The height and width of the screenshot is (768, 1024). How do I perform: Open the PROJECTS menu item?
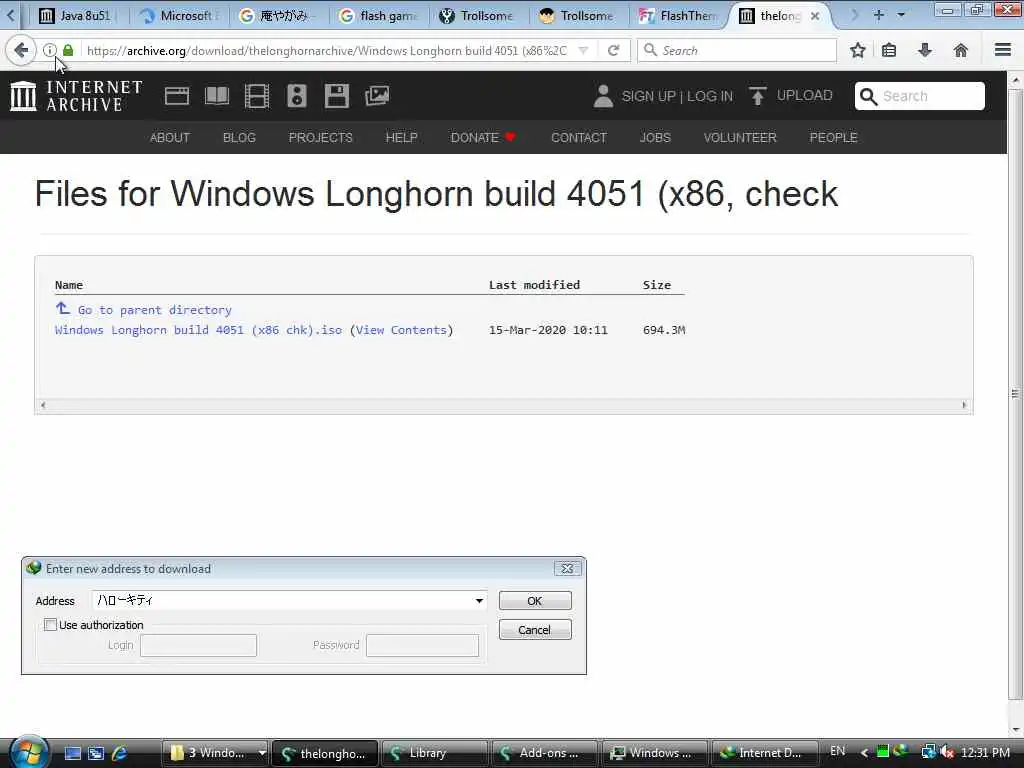coord(320,138)
